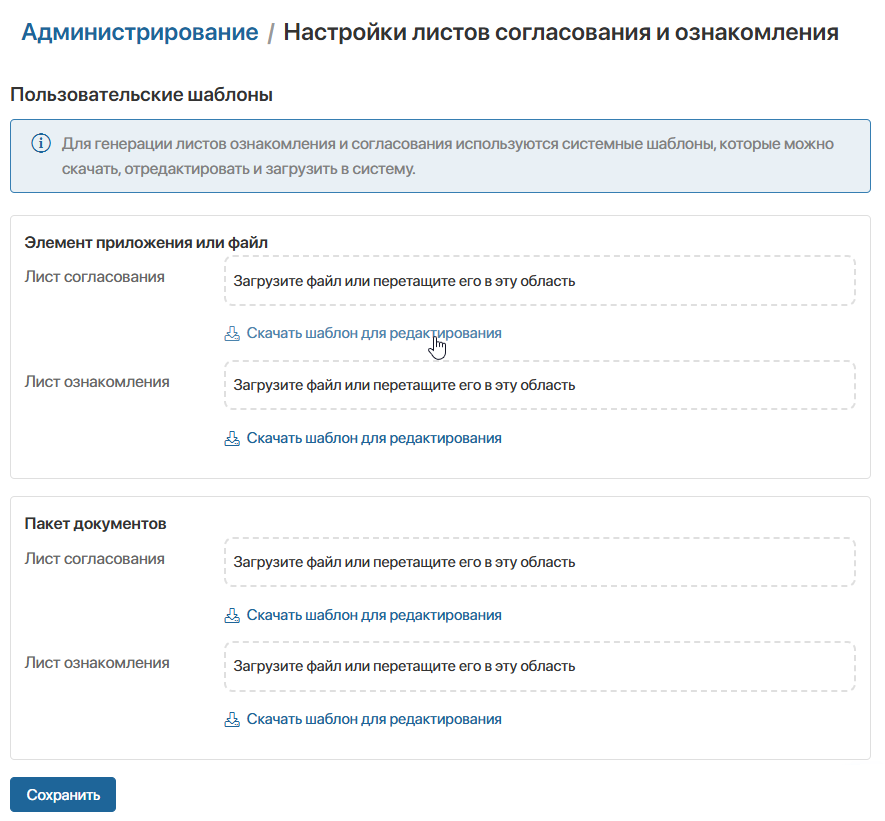This screenshot has height=821, width=885.
Task: Click the notice text about системные шаблоны
Action: click(x=448, y=156)
